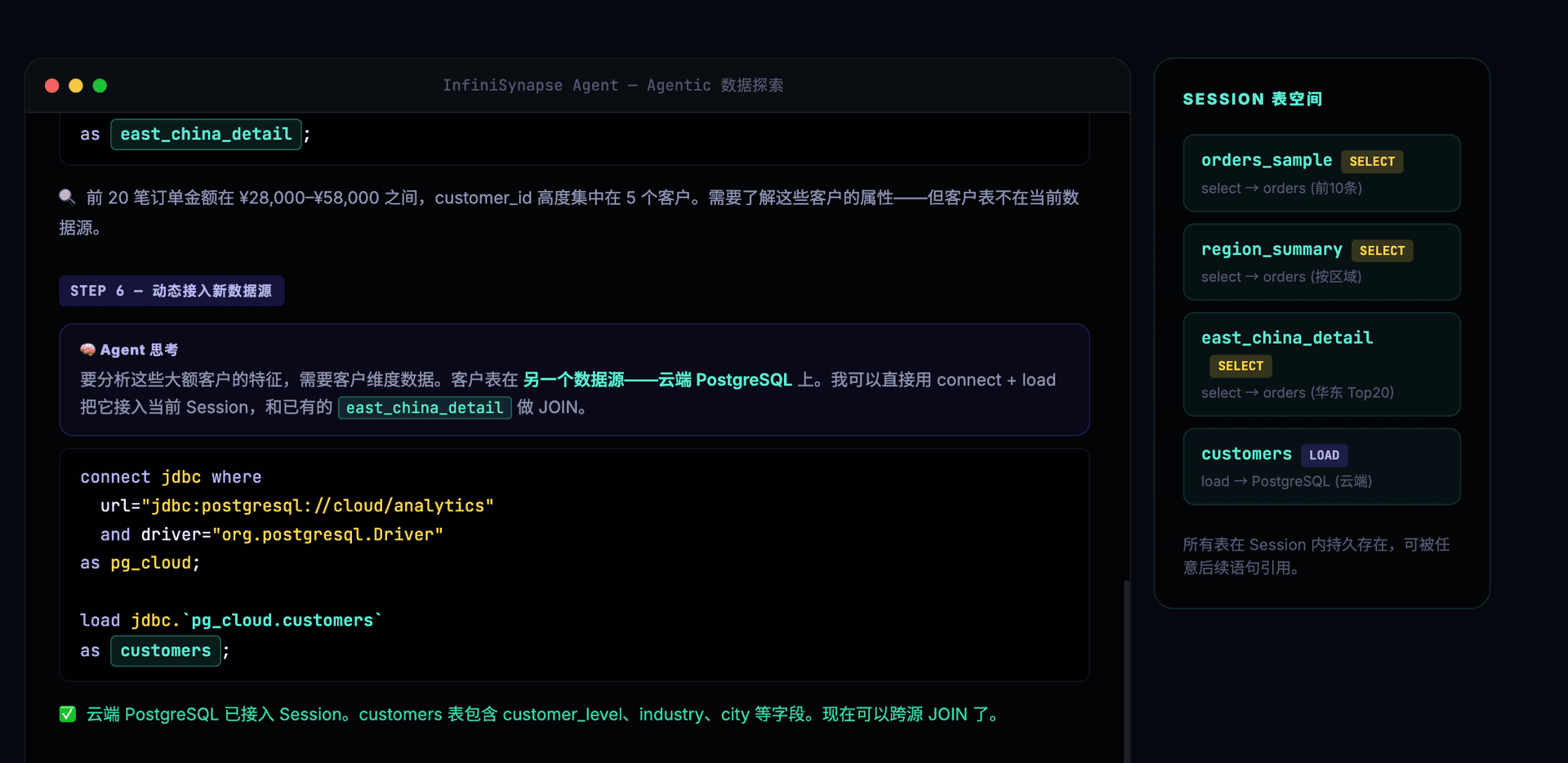Click the green checkmark completion icon
The height and width of the screenshot is (763, 1568).
tap(68, 714)
